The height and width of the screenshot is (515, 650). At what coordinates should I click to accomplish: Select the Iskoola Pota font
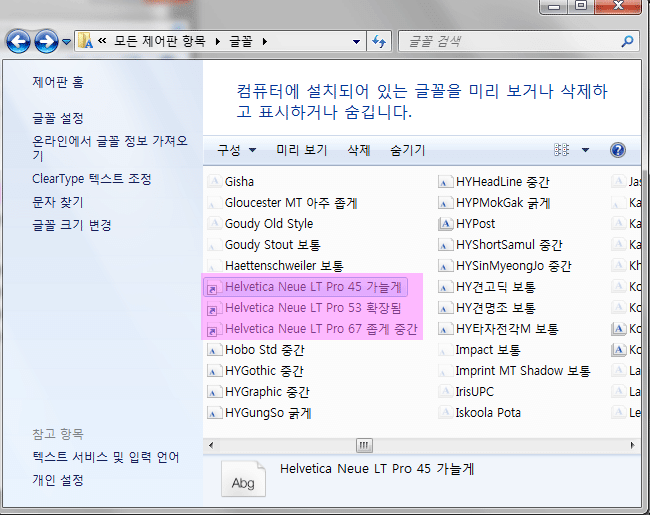click(488, 413)
